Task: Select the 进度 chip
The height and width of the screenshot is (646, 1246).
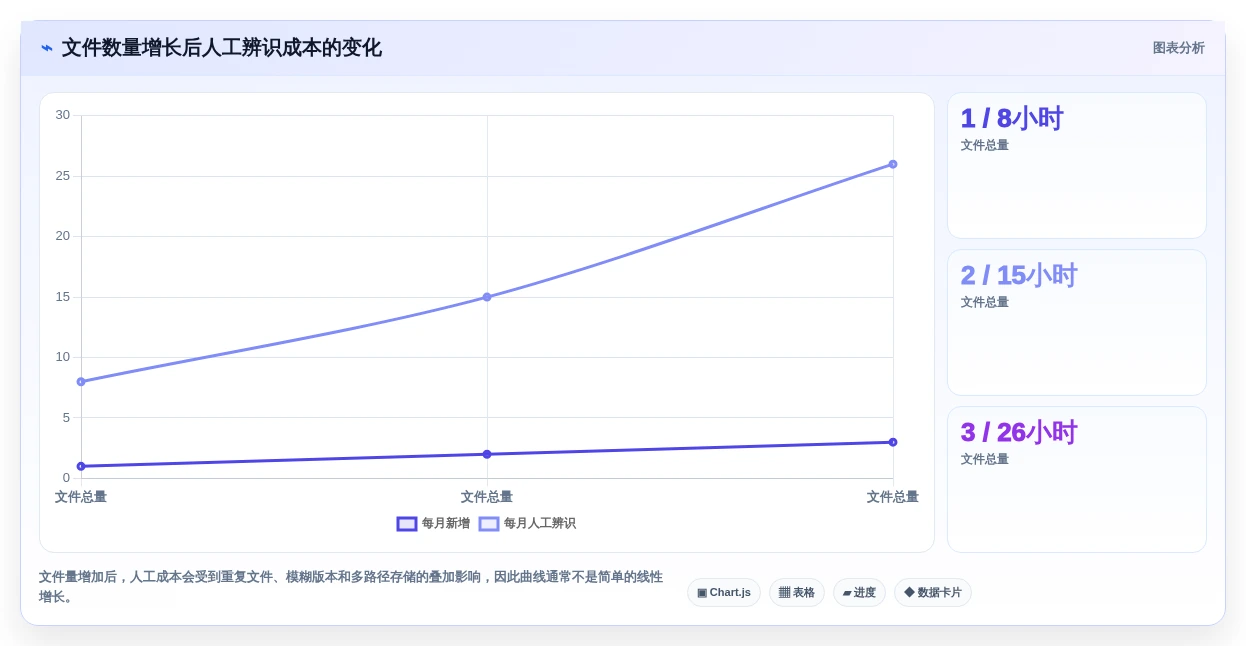Action: coord(859,593)
